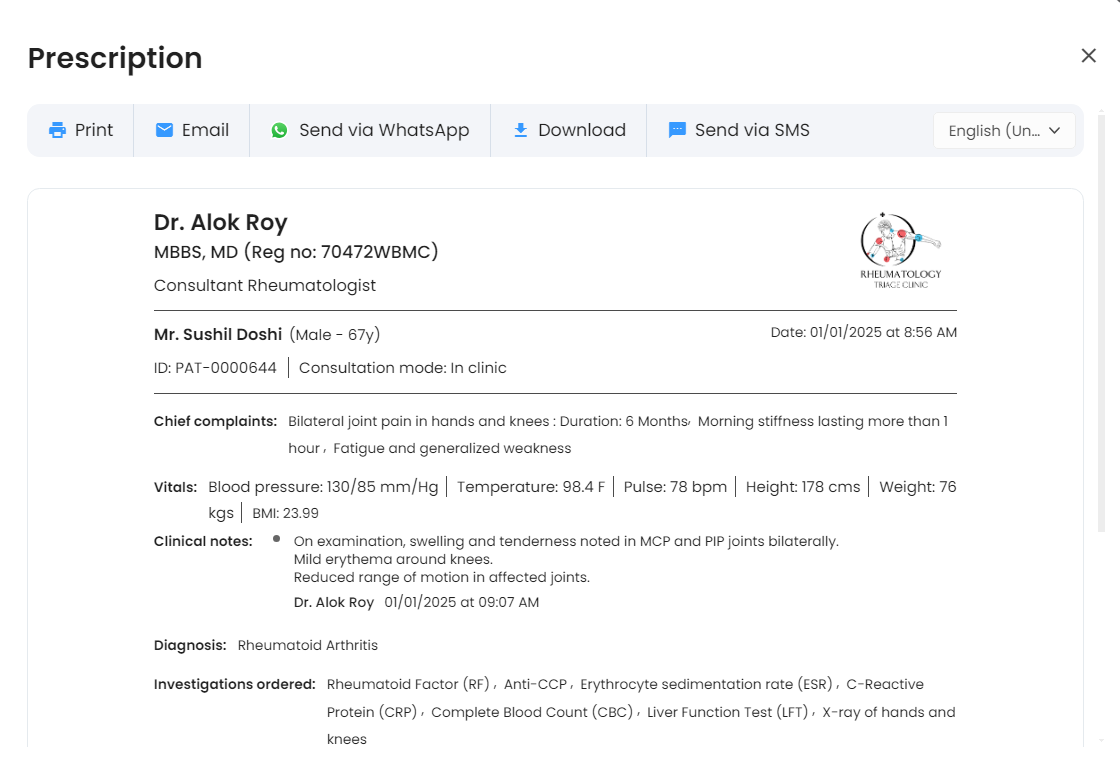The height and width of the screenshot is (781, 1120).
Task: Click patient name Mr. Sushil Doshi
Action: (x=218, y=334)
